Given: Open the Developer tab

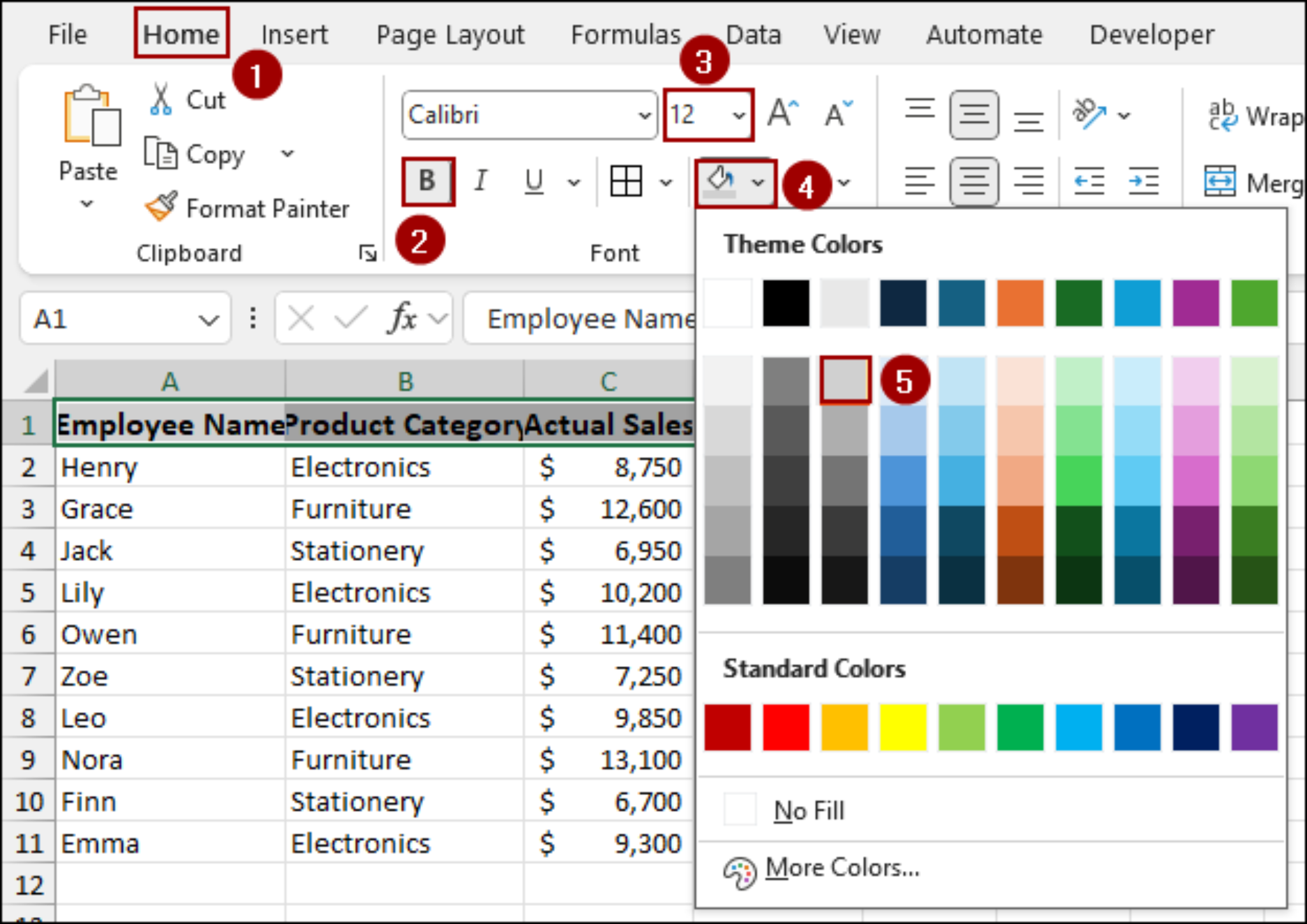Looking at the screenshot, I should click(1151, 35).
